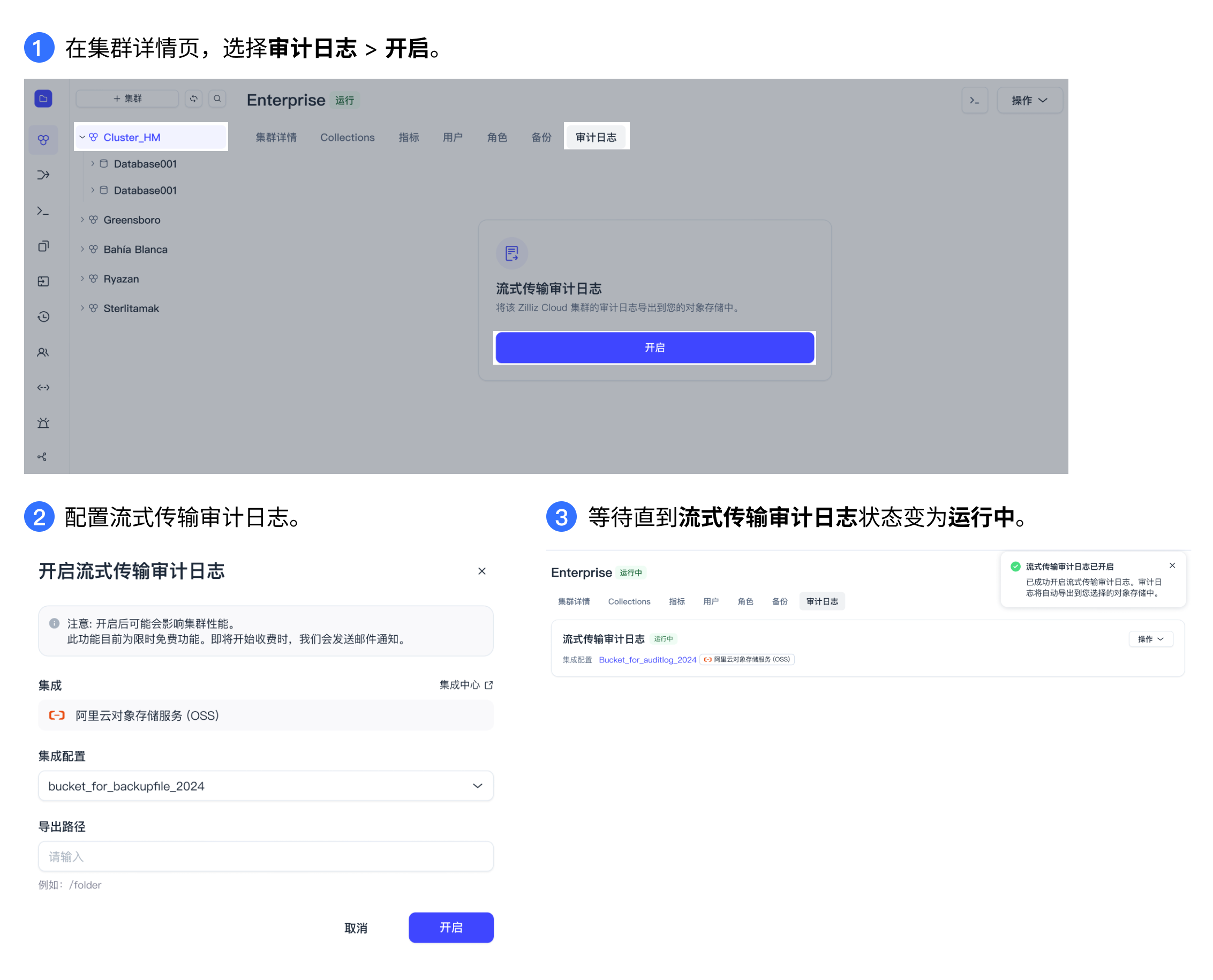Switch to the 指标 tab in step 1
The width and height of the screenshot is (1213, 980).
pos(409,137)
